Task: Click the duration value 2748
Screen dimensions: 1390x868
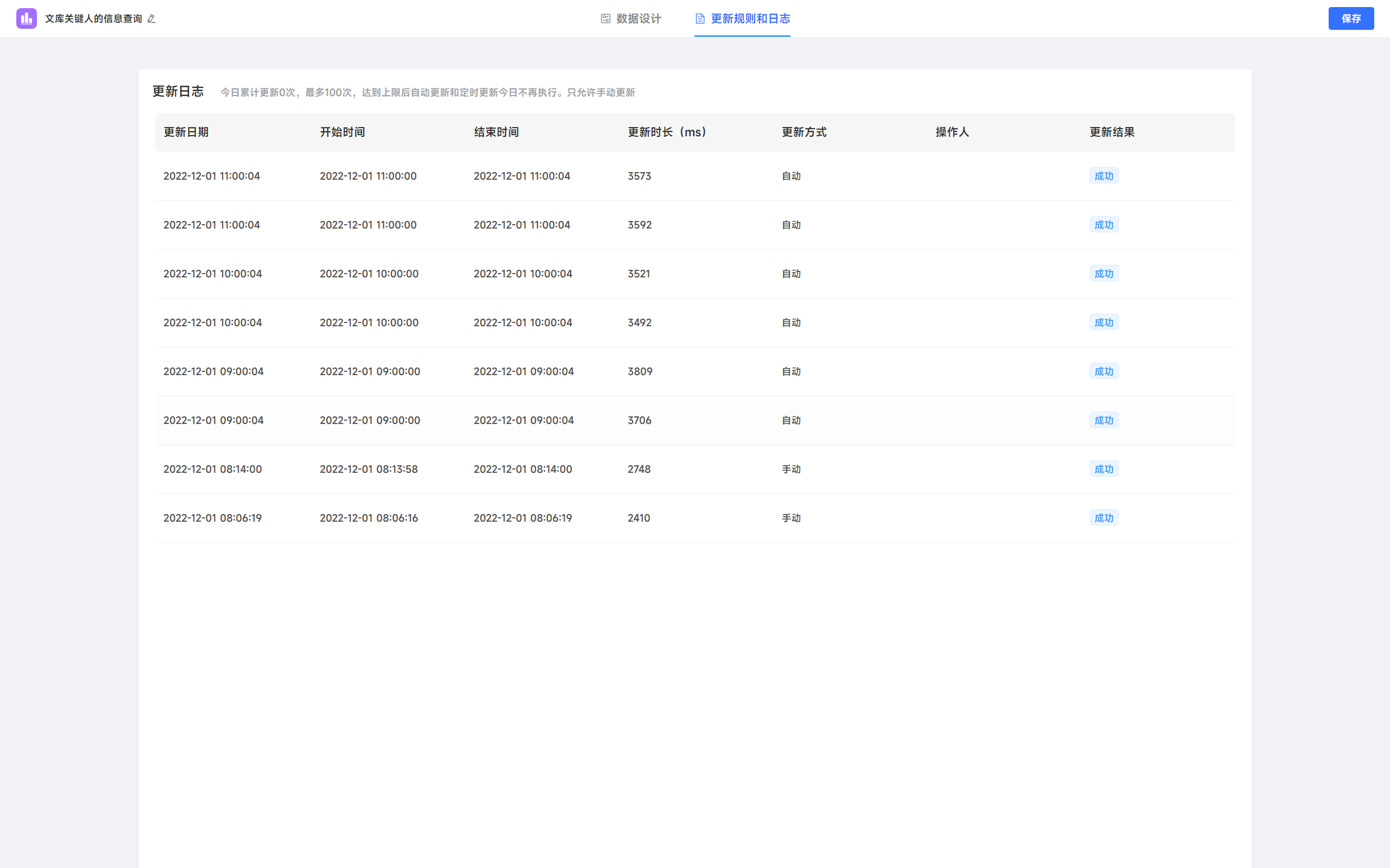Action: (639, 468)
